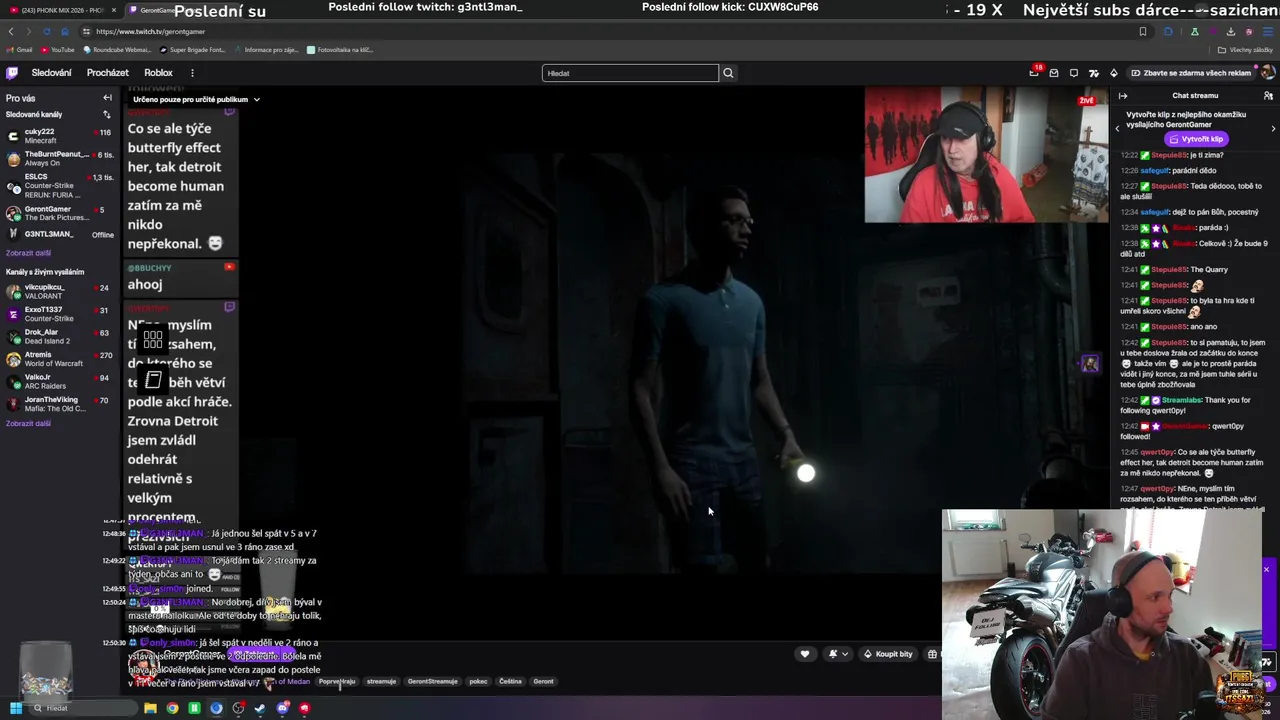
Task: Open Roundcube Webmail bookmark
Action: click(x=117, y=50)
